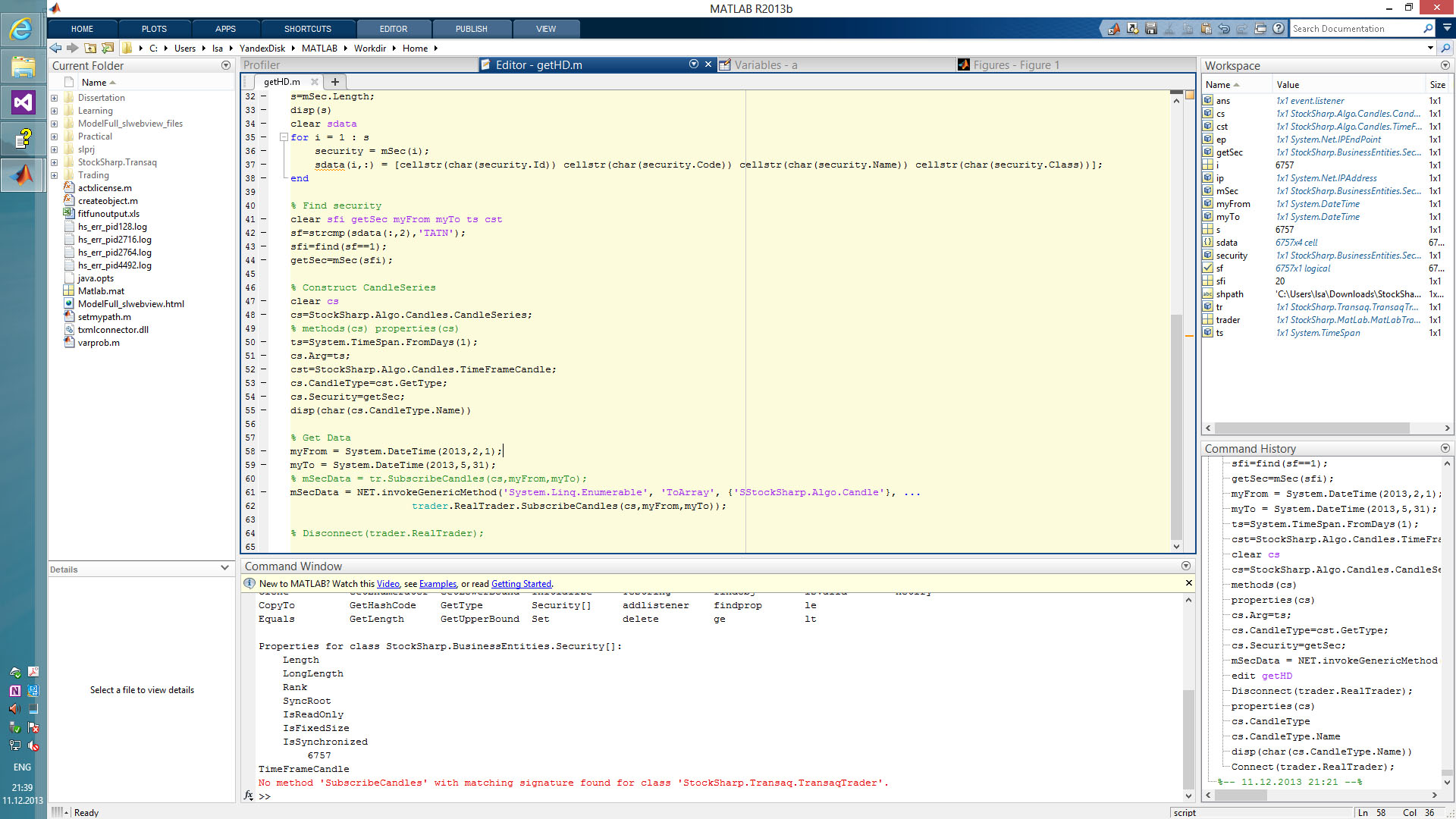
Task: Expand the Learning folder
Action: click(54, 111)
